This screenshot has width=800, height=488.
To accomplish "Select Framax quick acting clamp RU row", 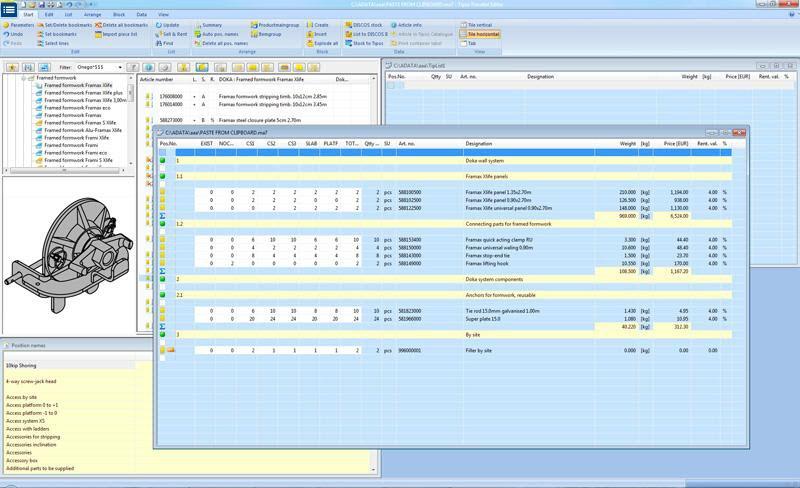I will 445,240.
